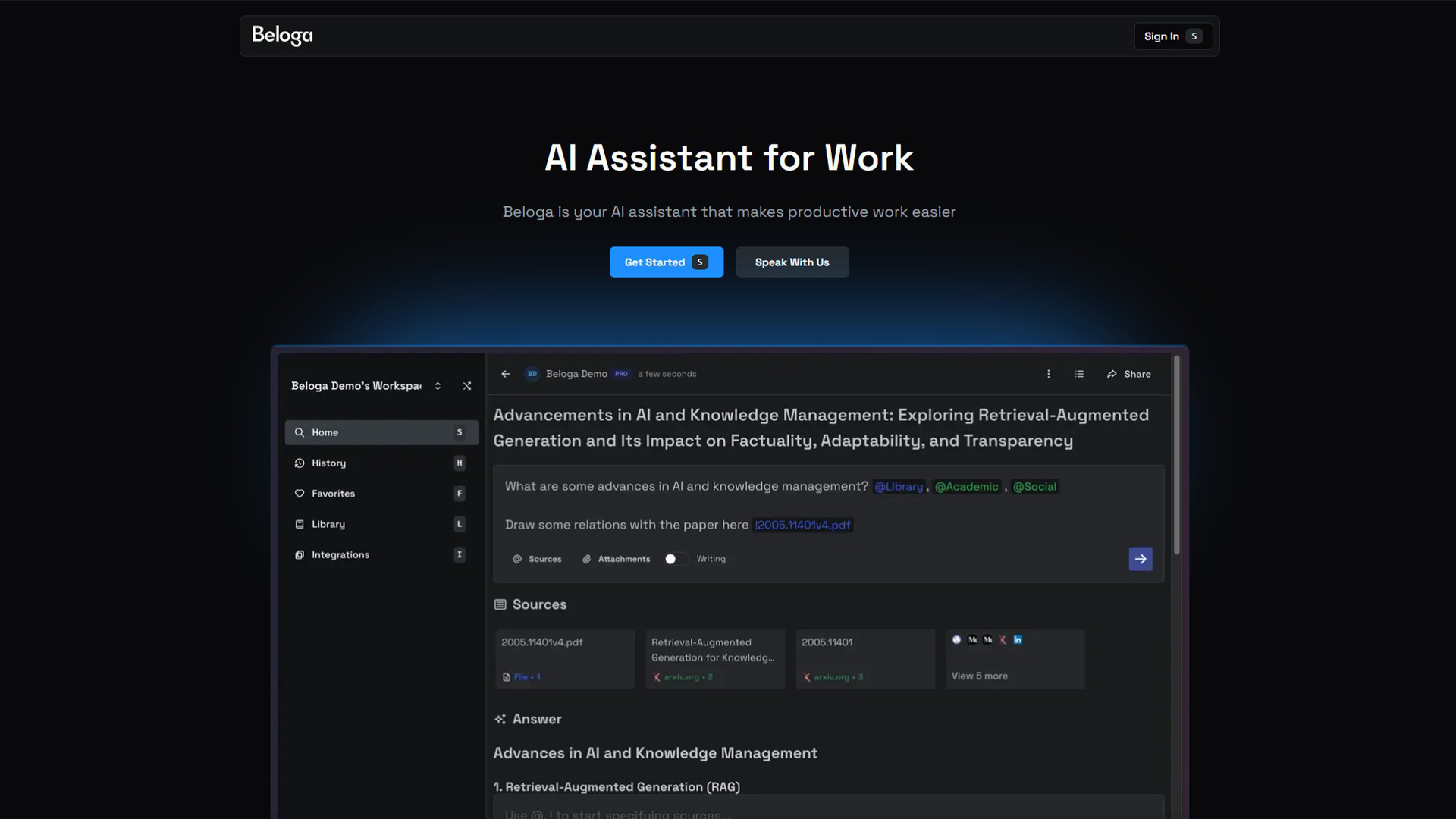
Task: Click the PRO badge
Action: (621, 374)
